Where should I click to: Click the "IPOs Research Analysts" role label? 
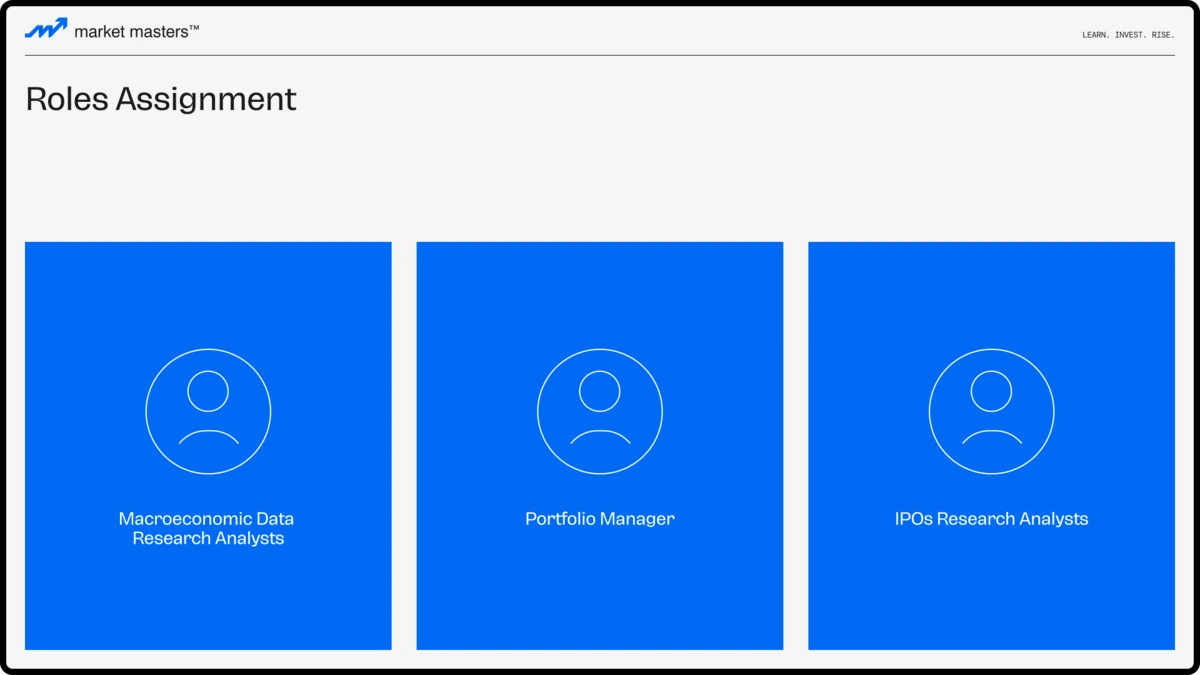point(991,519)
